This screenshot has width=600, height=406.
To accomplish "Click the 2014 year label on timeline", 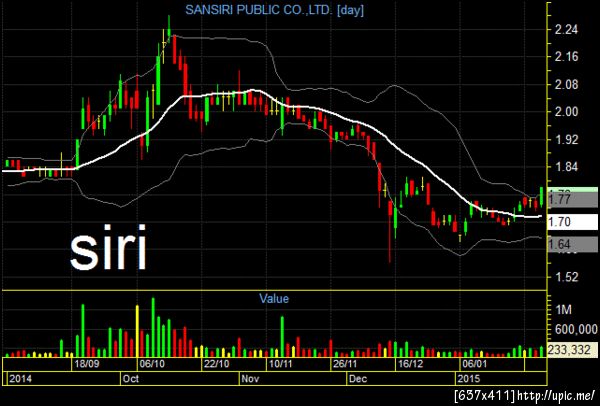I will 21,379.
